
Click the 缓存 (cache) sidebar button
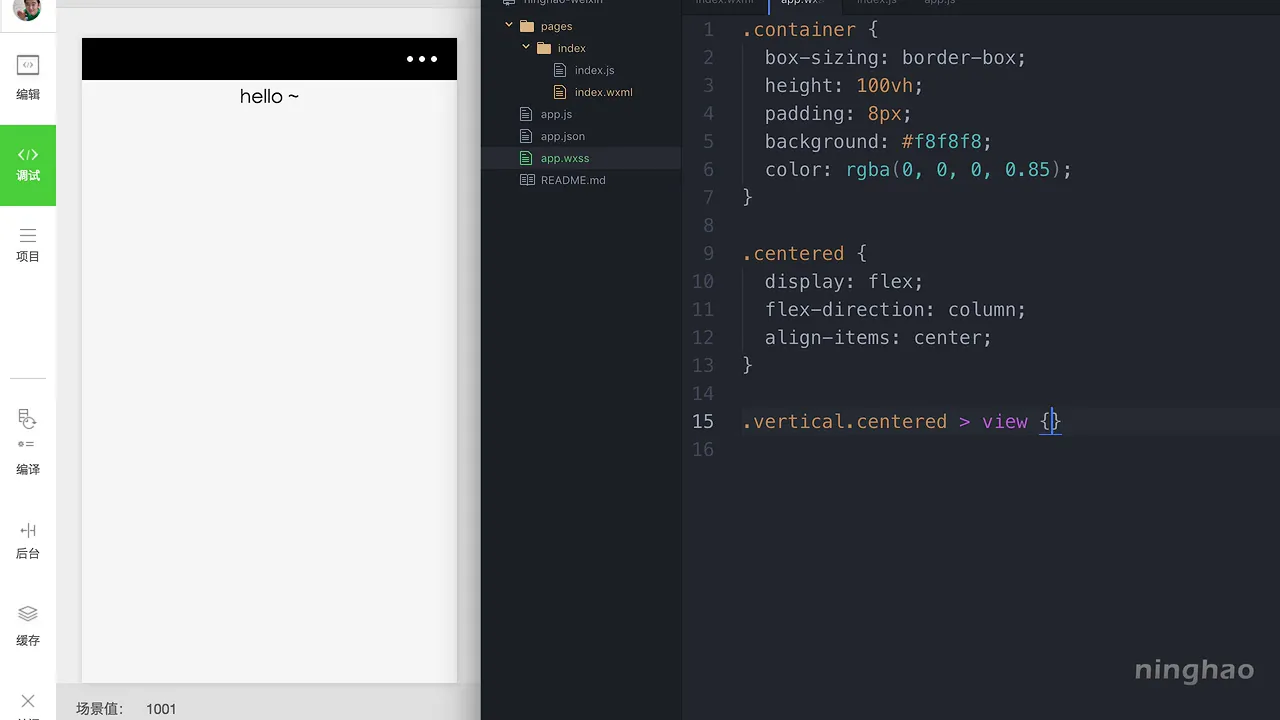tap(28, 626)
